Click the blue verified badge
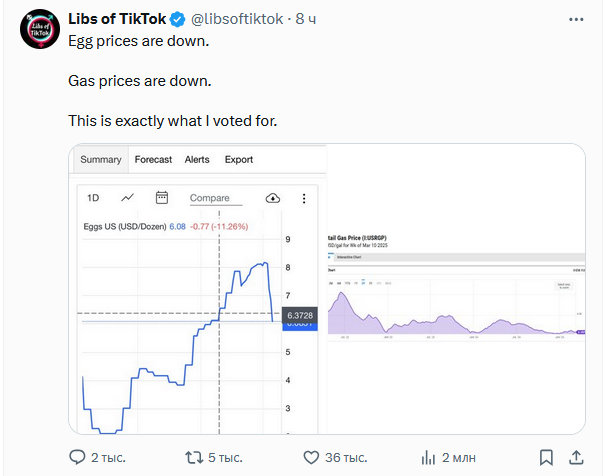The width and height of the screenshot is (611, 476). tap(177, 19)
